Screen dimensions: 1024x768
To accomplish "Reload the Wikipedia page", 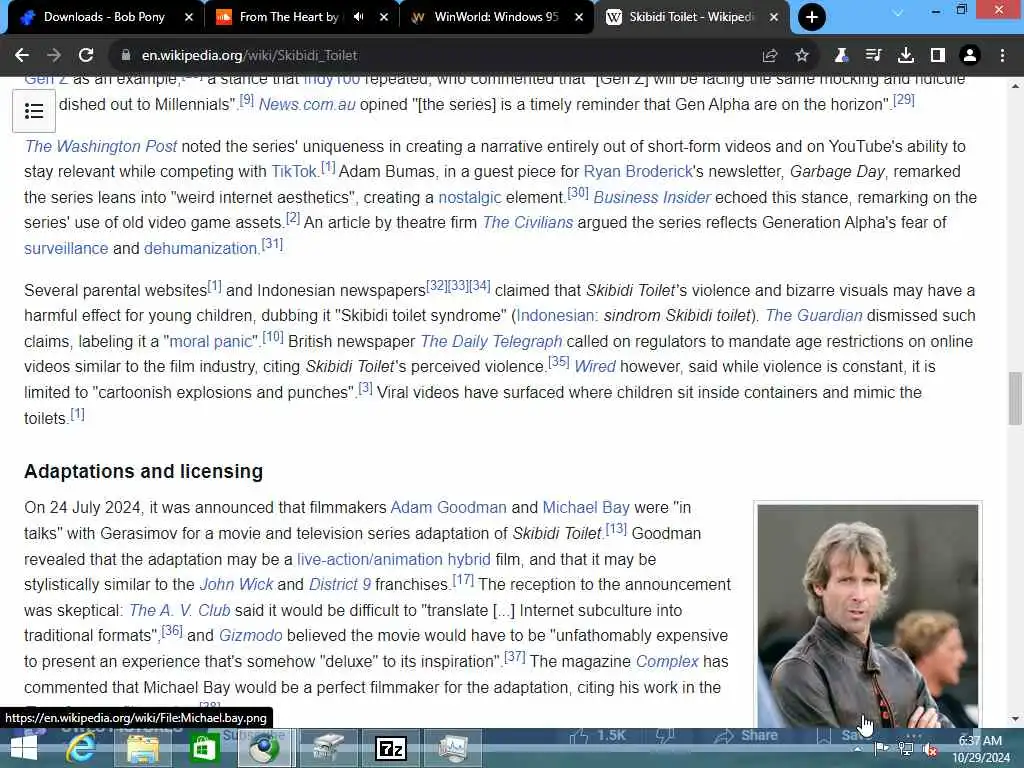I will [86, 56].
